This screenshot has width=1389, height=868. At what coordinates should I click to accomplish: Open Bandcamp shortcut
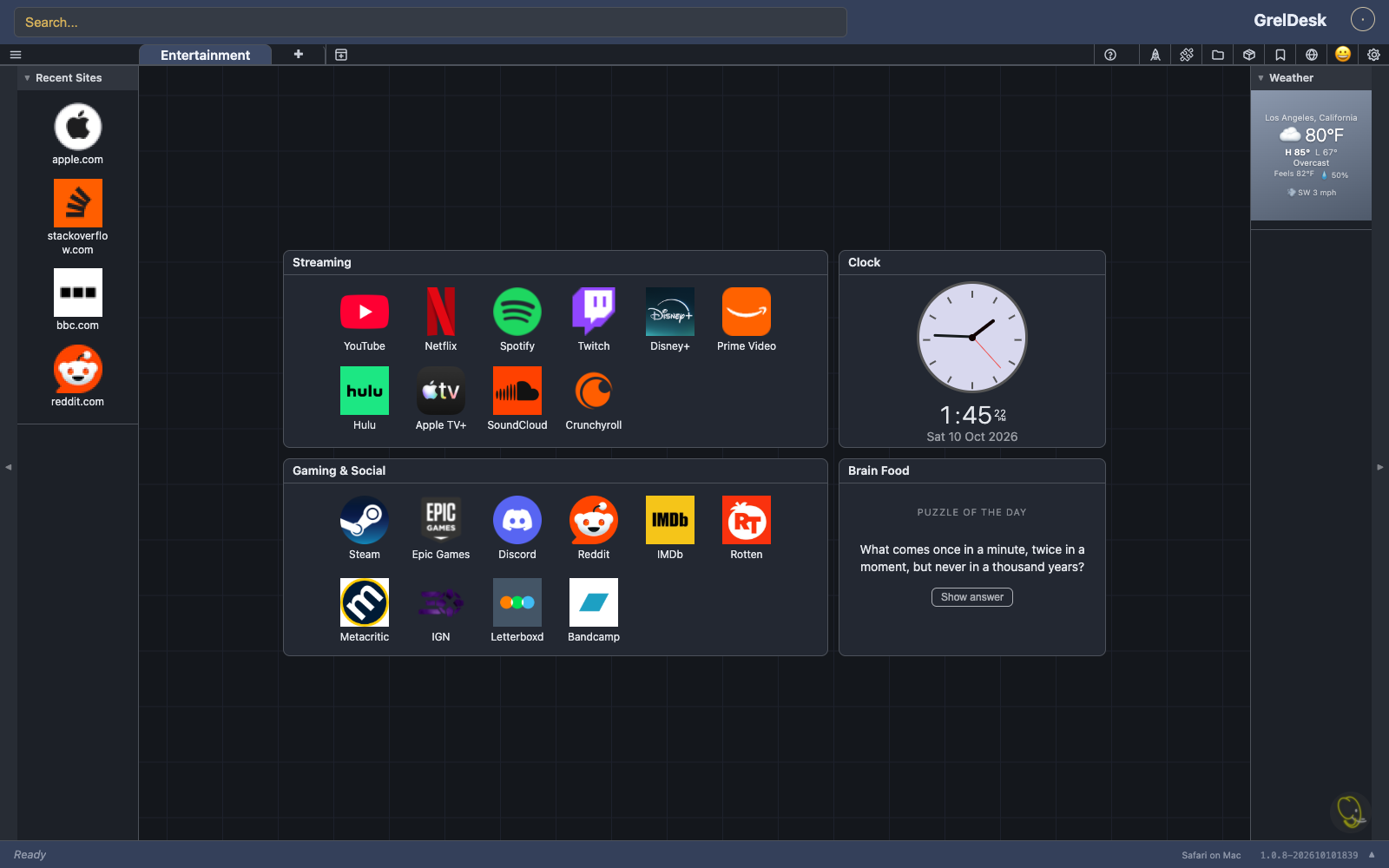[594, 610]
